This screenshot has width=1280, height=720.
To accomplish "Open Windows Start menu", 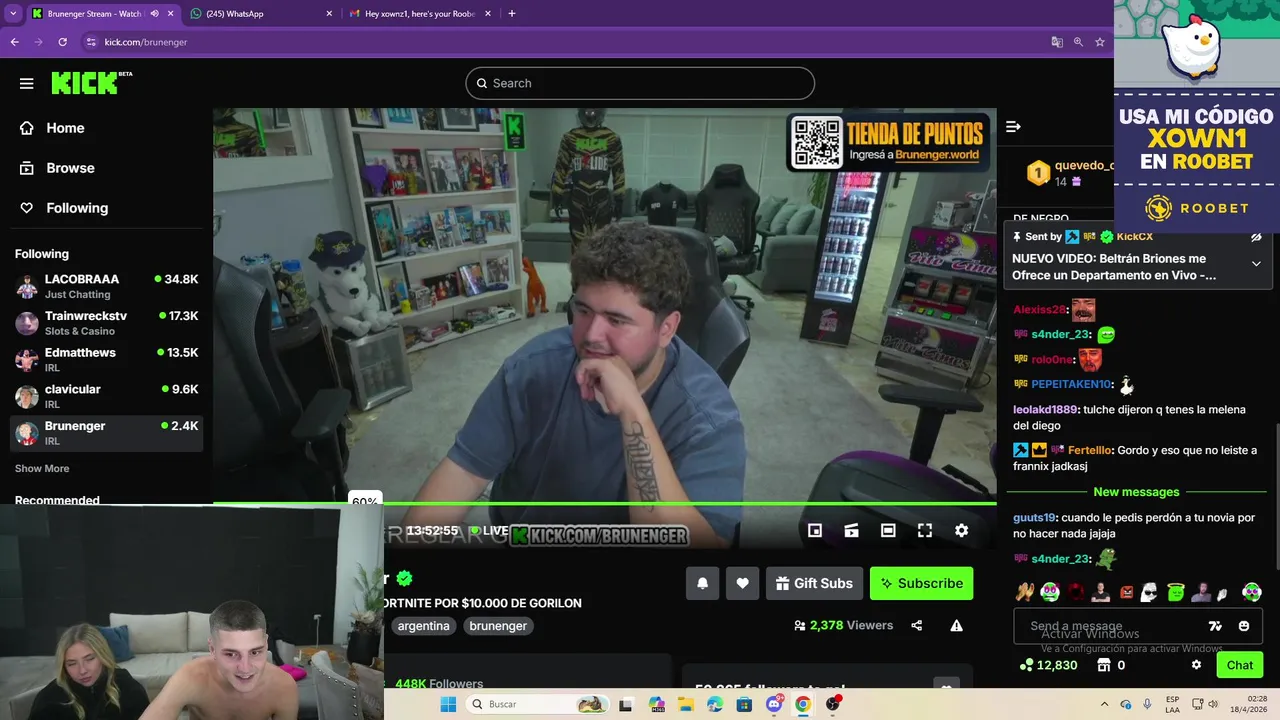I will [x=448, y=704].
